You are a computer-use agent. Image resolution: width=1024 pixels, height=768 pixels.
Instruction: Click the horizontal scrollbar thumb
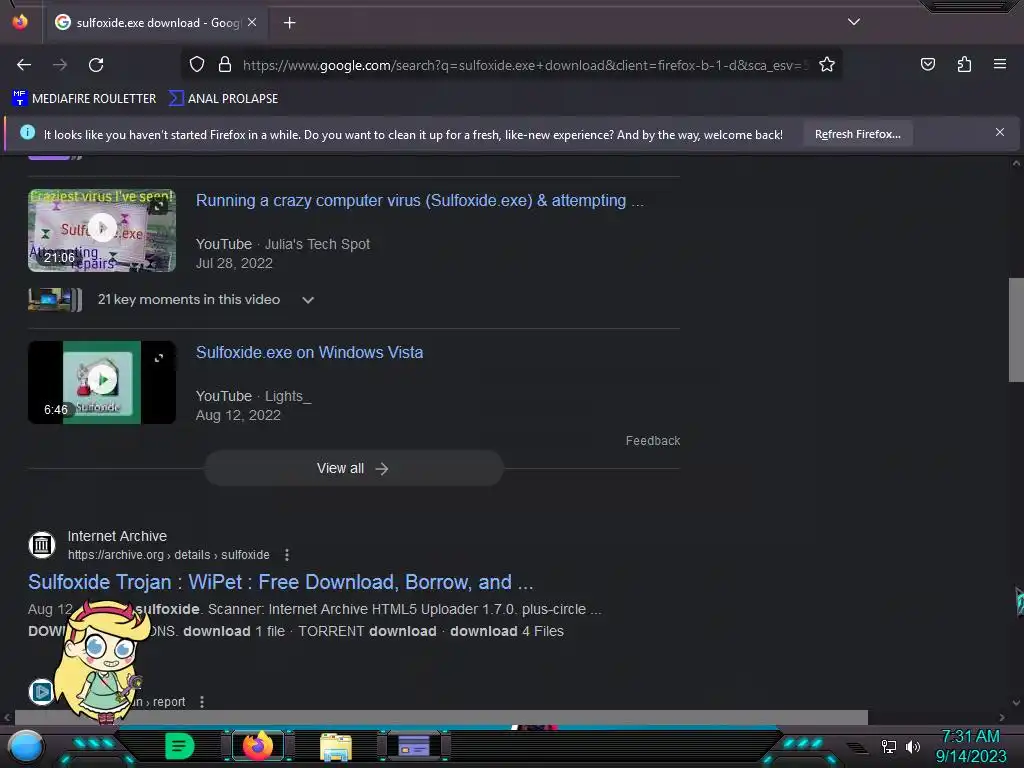[441, 717]
